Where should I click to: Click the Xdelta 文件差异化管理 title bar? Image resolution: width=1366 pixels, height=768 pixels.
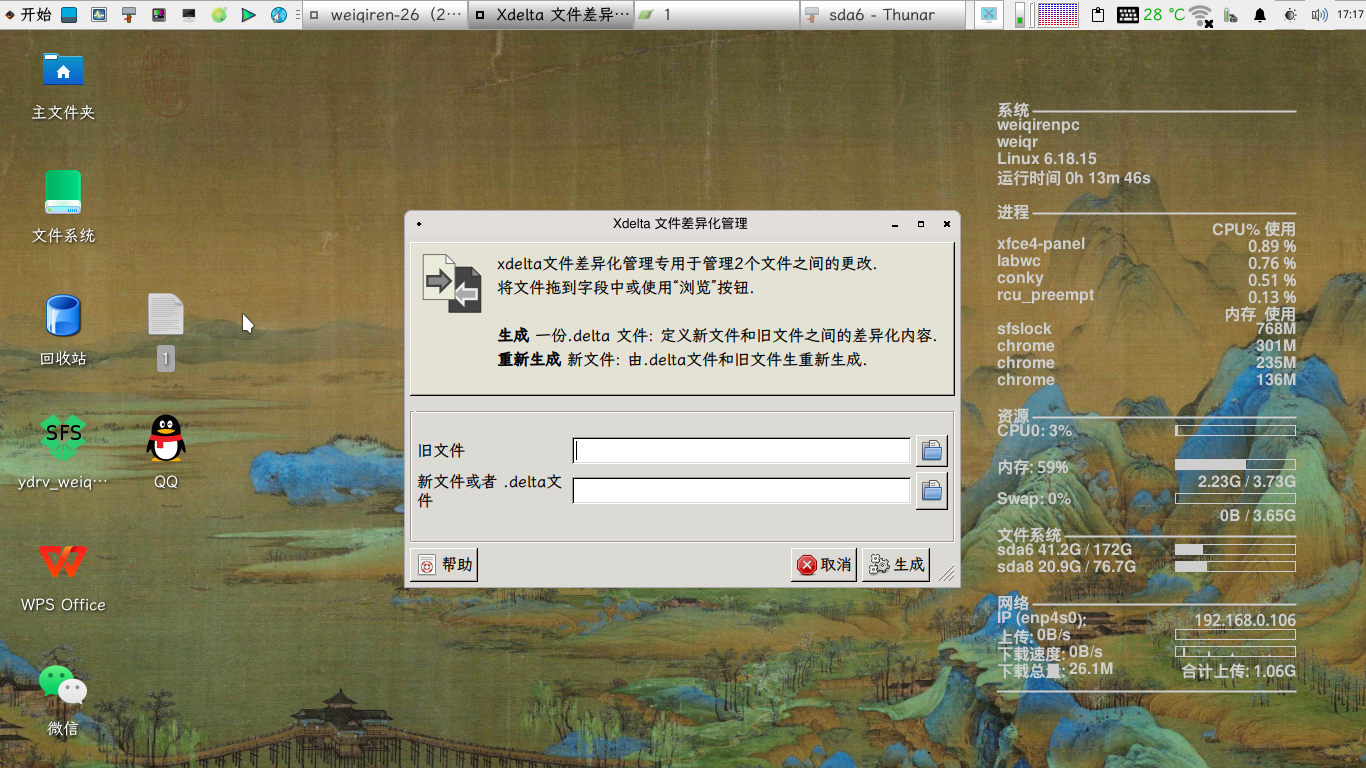pos(680,224)
